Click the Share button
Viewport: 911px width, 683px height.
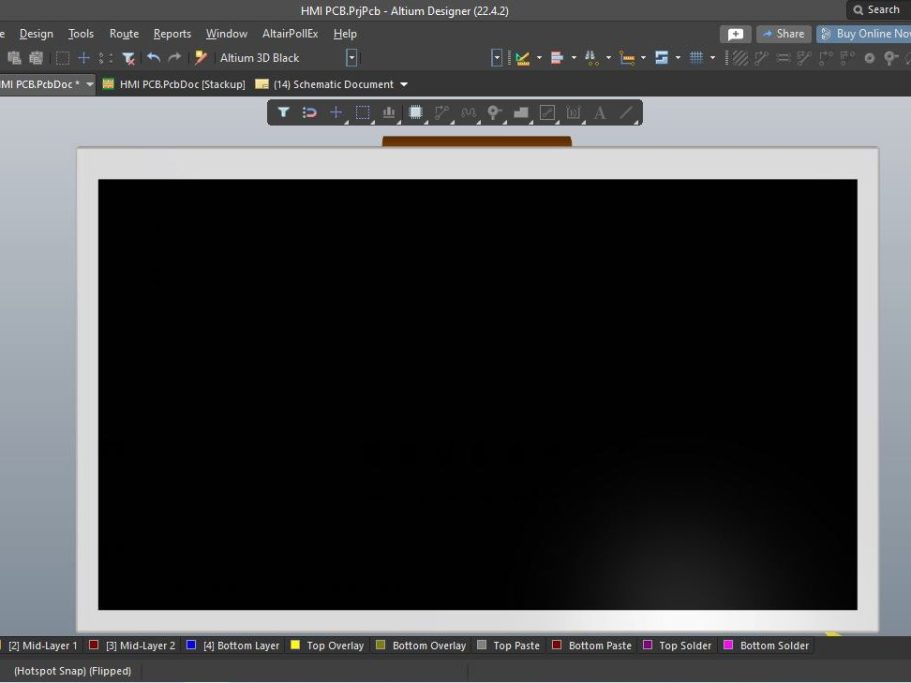(784, 34)
